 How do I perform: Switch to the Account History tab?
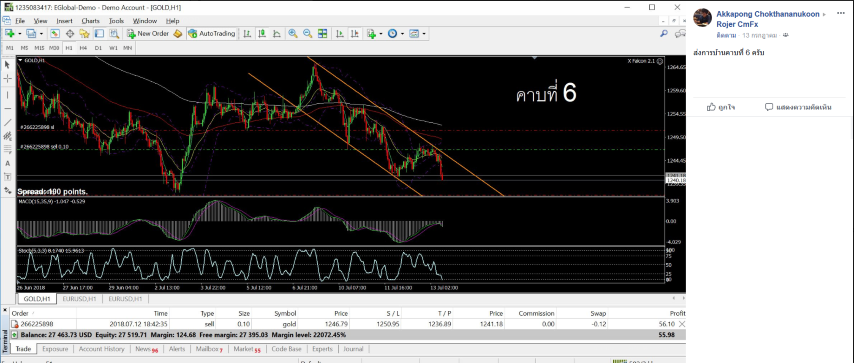[101, 349]
